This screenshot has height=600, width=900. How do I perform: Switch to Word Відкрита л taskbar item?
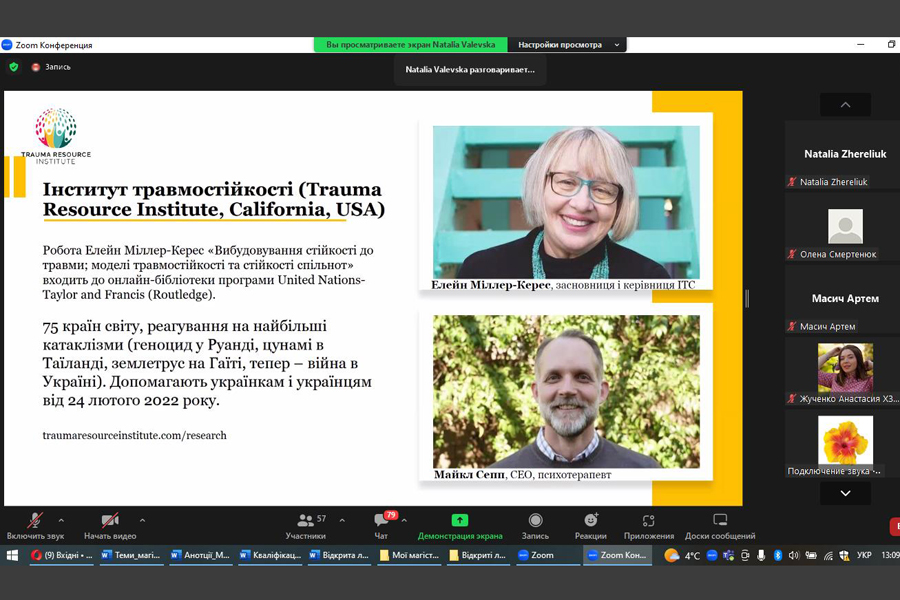point(339,555)
